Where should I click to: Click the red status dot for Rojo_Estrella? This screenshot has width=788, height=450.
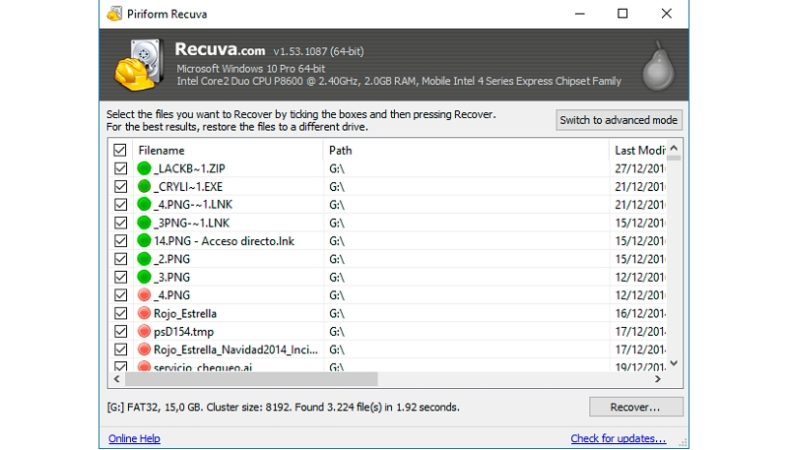click(x=144, y=313)
